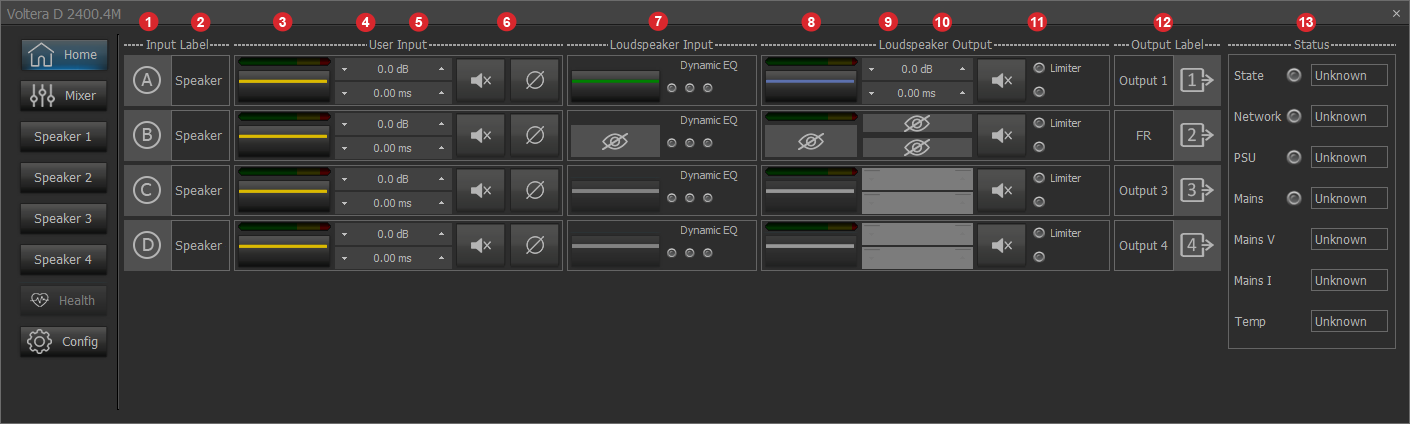Click the FR output label field

click(1143, 135)
